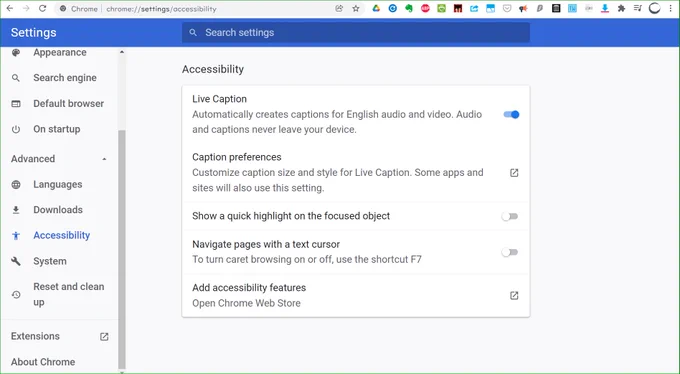
Task: Open the media controls music icon
Action: 638,8
